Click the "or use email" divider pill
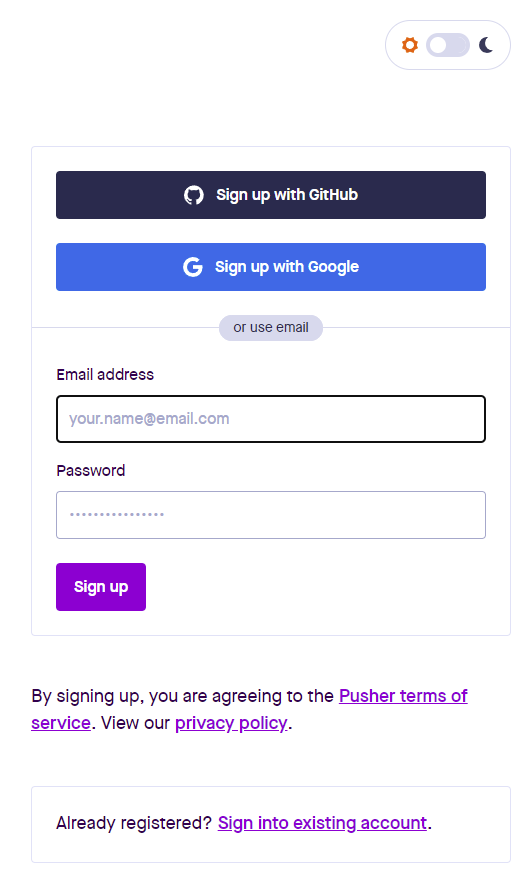Image resolution: width=523 pixels, height=887 pixels. (x=271, y=328)
